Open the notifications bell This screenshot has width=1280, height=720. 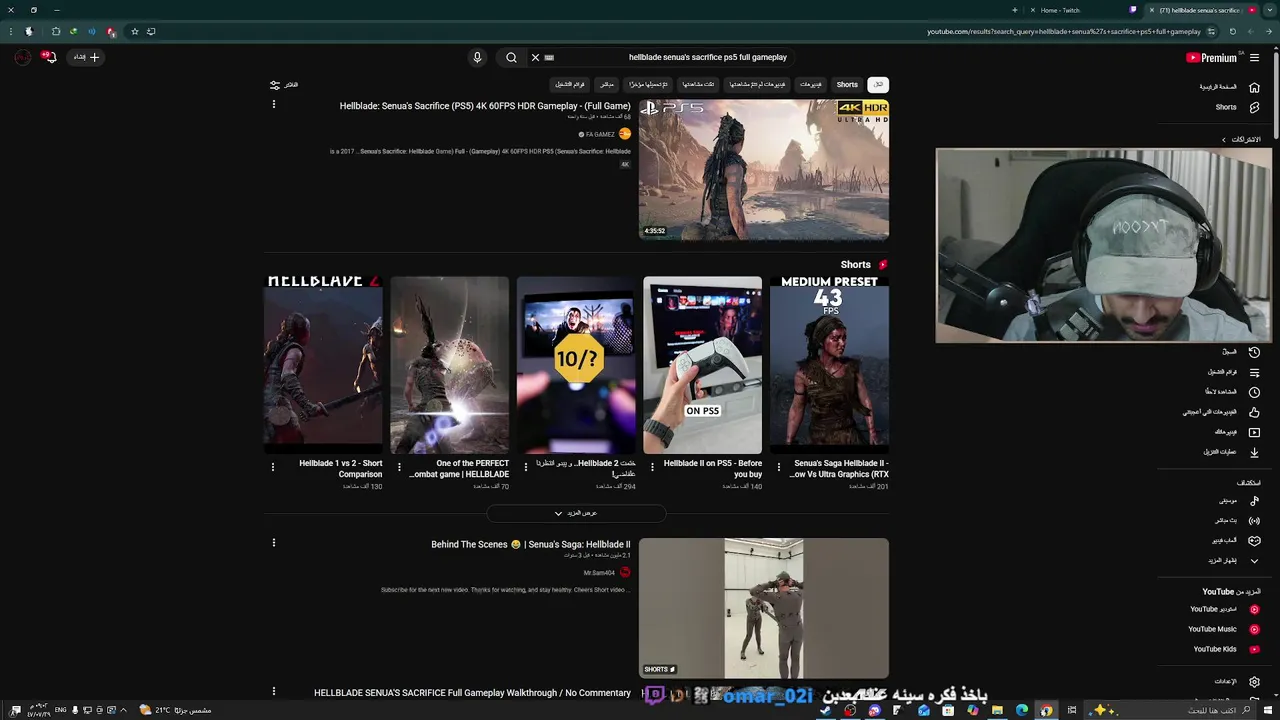pyautogui.click(x=50, y=57)
